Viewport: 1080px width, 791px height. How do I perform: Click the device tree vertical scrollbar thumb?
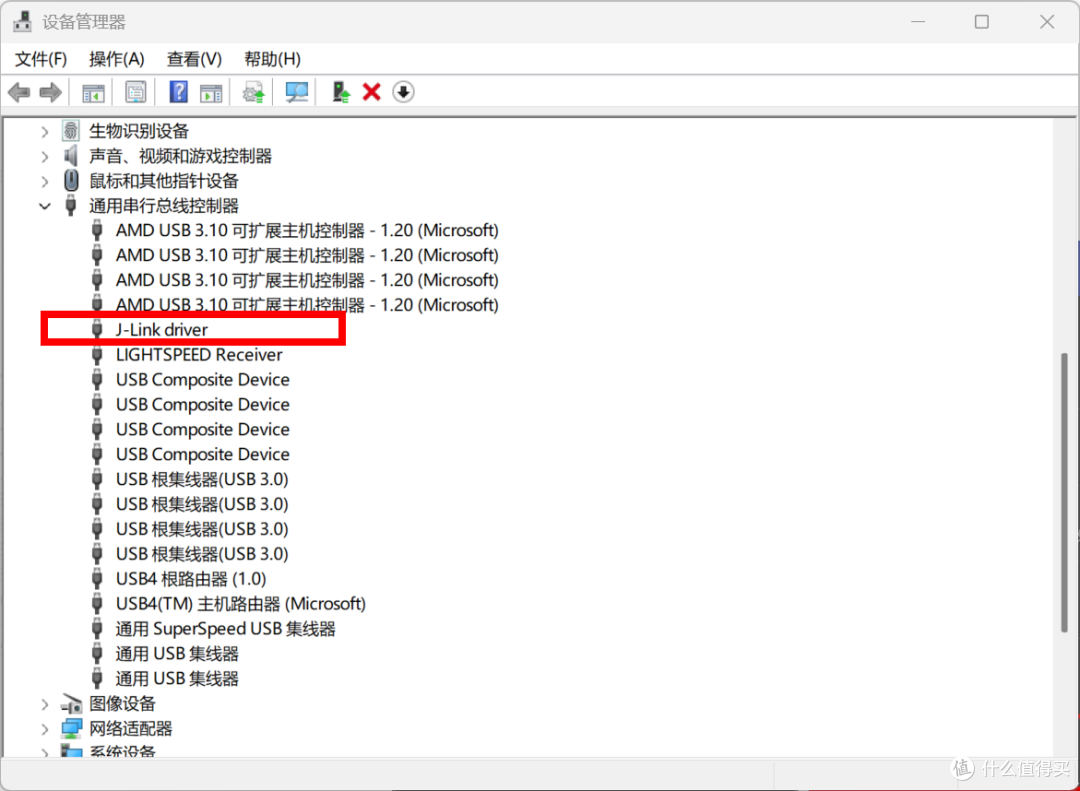click(x=1066, y=492)
